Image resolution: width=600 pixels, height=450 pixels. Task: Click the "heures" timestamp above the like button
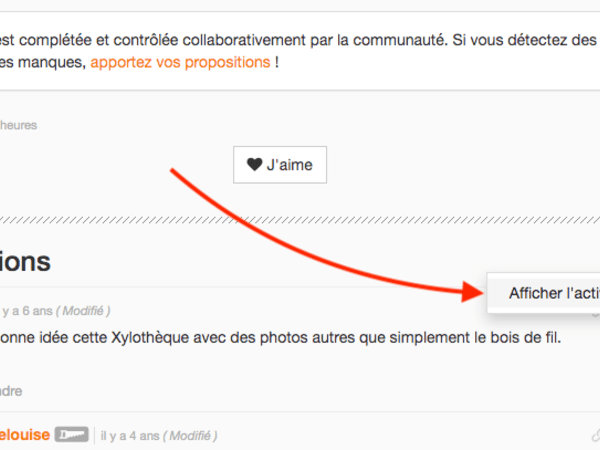(x=19, y=125)
